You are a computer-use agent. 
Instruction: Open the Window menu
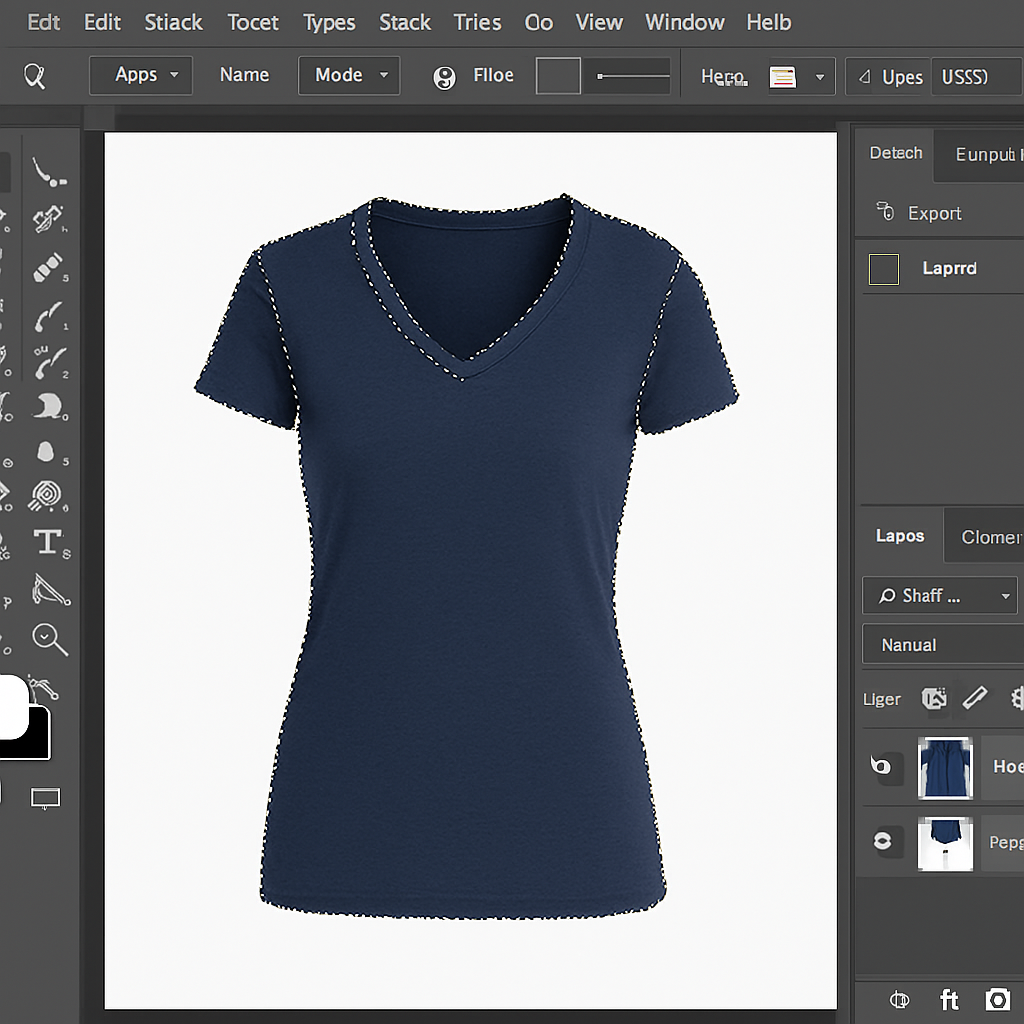[684, 23]
